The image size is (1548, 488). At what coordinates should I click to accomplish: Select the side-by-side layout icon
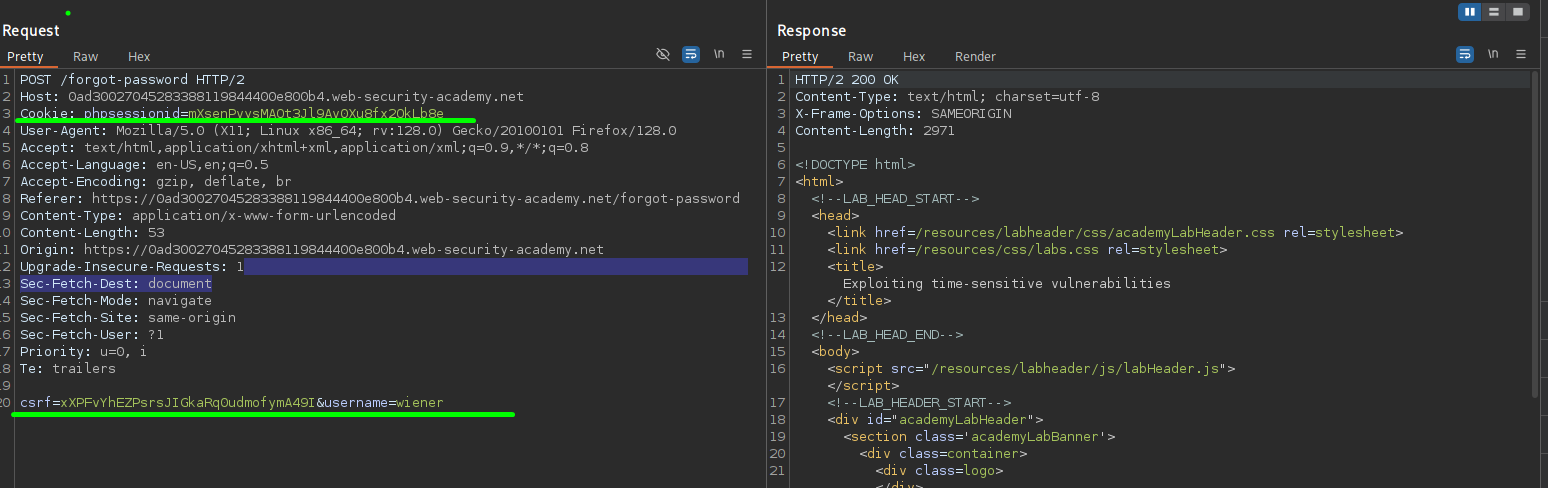pos(1470,12)
